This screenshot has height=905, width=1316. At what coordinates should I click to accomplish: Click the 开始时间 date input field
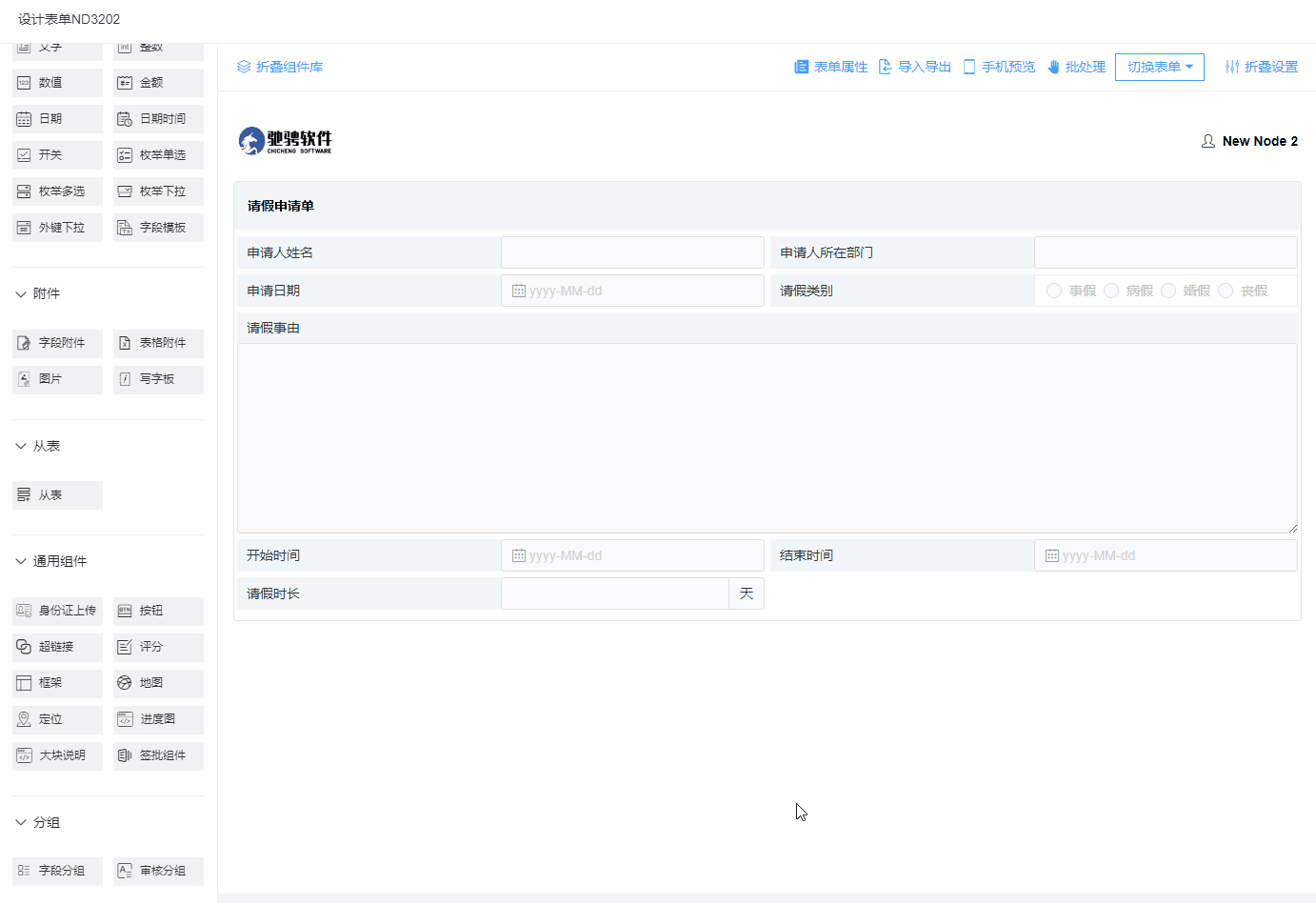632,555
